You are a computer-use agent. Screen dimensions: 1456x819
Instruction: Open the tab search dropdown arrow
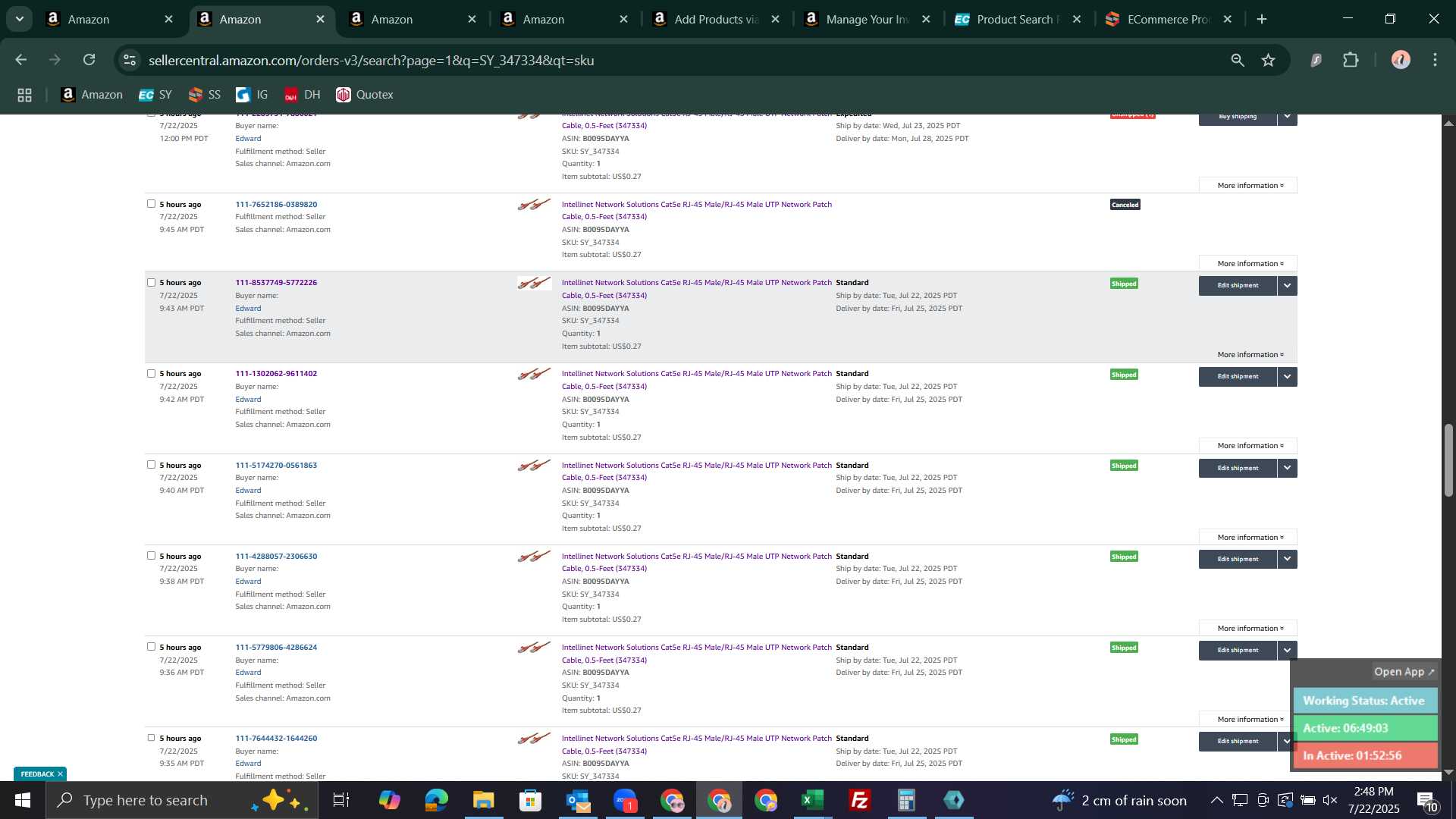(x=19, y=19)
